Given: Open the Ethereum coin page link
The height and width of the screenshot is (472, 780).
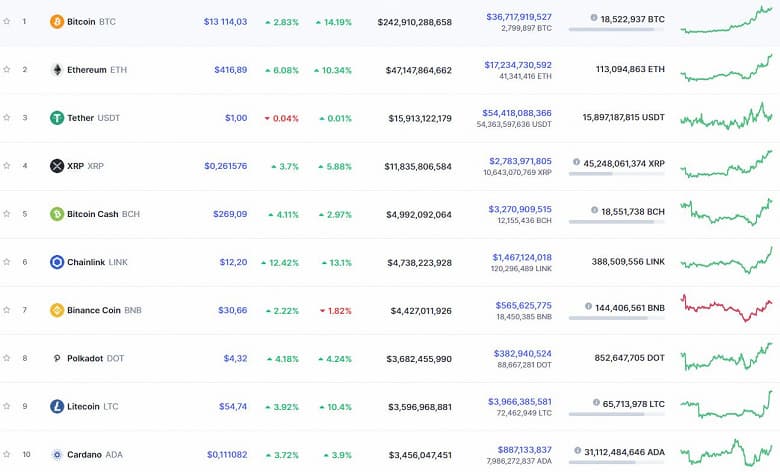Looking at the screenshot, I should point(87,70).
